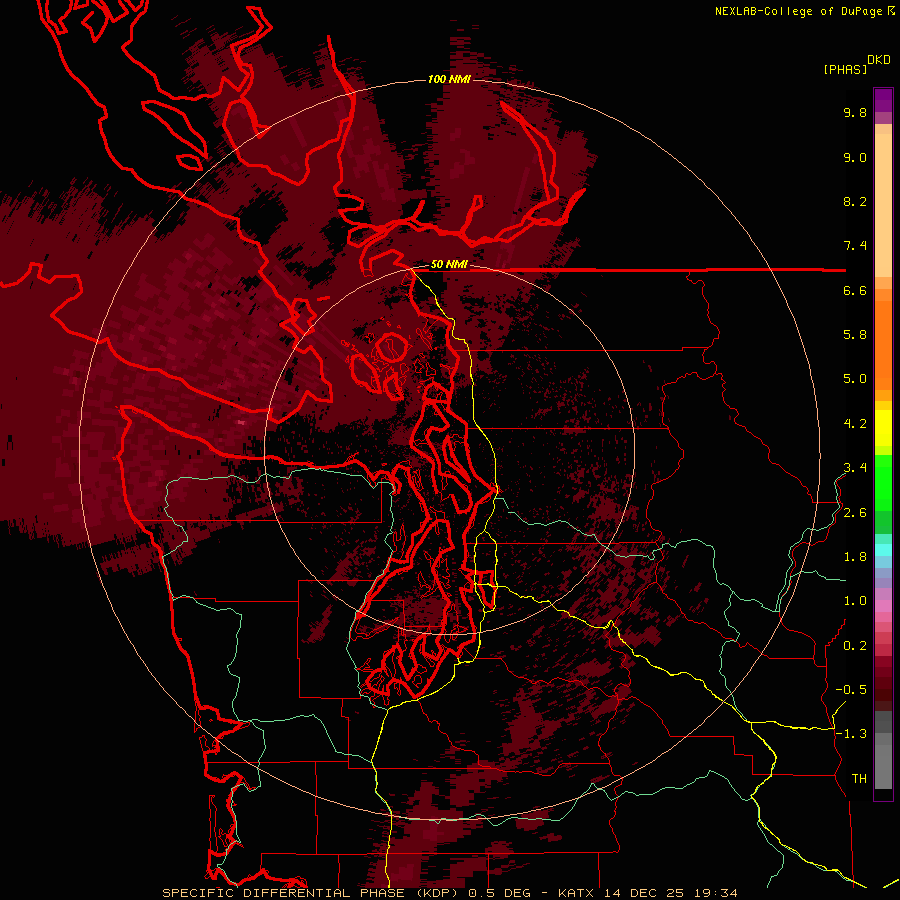Click the TH label on color scale
900x900 pixels.
pyautogui.click(x=859, y=779)
